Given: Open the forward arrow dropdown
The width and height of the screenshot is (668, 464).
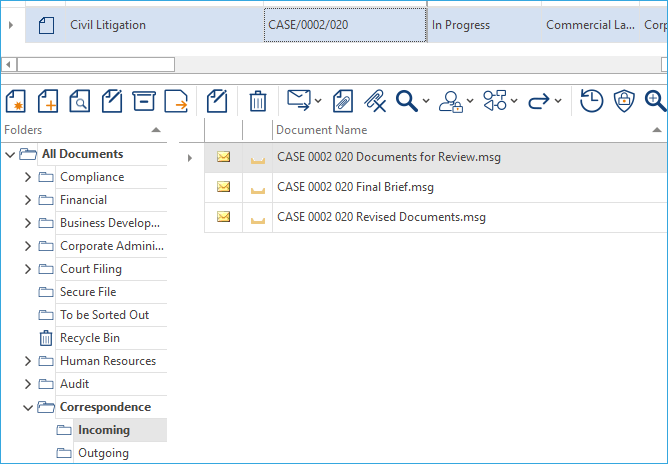Looking at the screenshot, I should (558, 101).
